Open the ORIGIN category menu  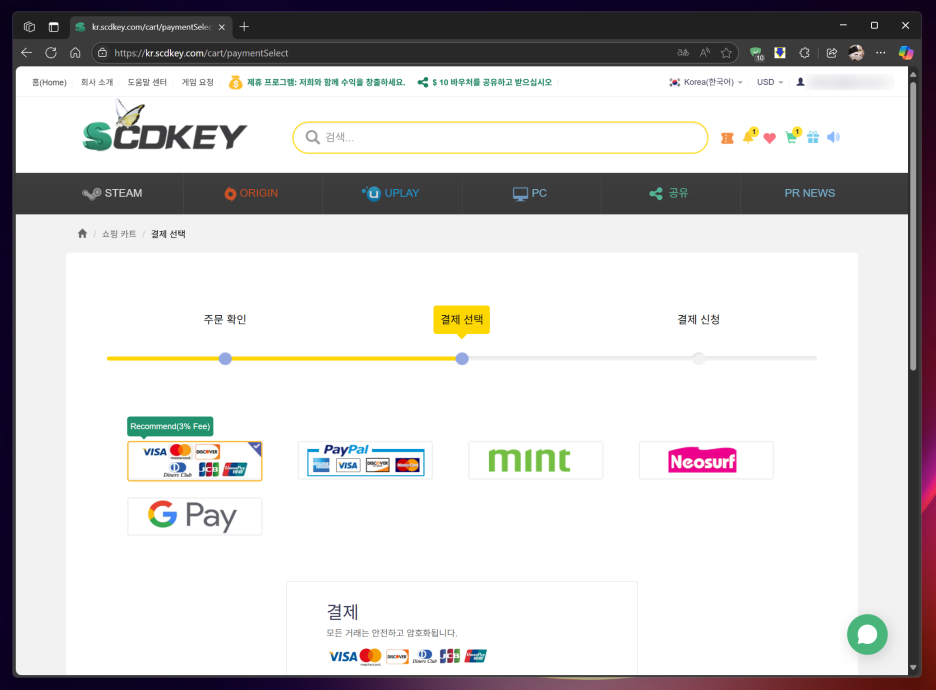tap(251, 193)
